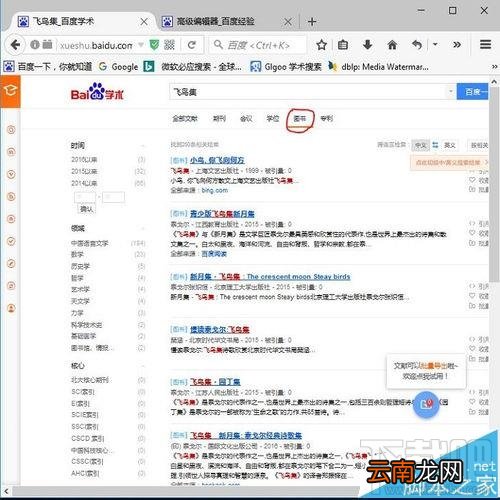Select the 期刊 category tab

point(219,118)
